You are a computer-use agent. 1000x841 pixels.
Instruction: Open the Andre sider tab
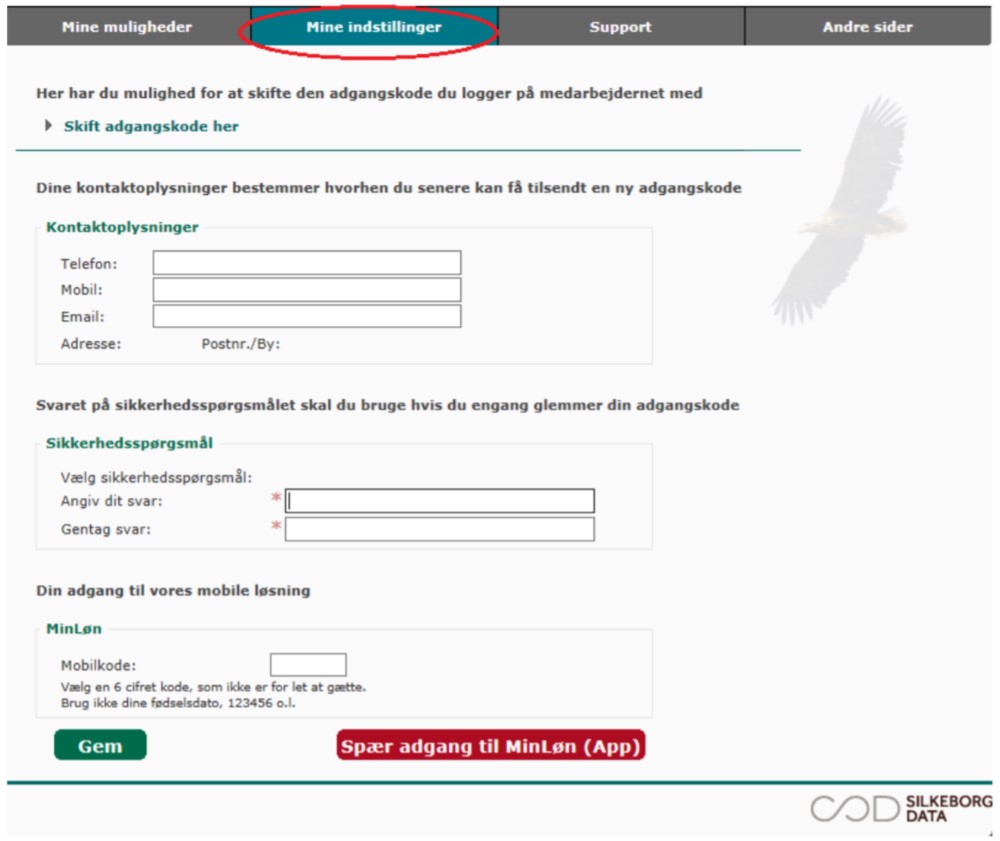[867, 27]
